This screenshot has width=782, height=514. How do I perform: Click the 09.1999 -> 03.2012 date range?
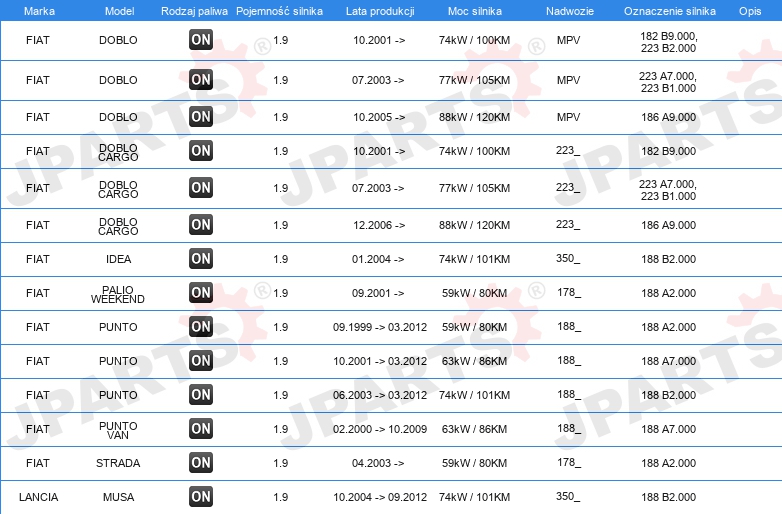tap(380, 327)
